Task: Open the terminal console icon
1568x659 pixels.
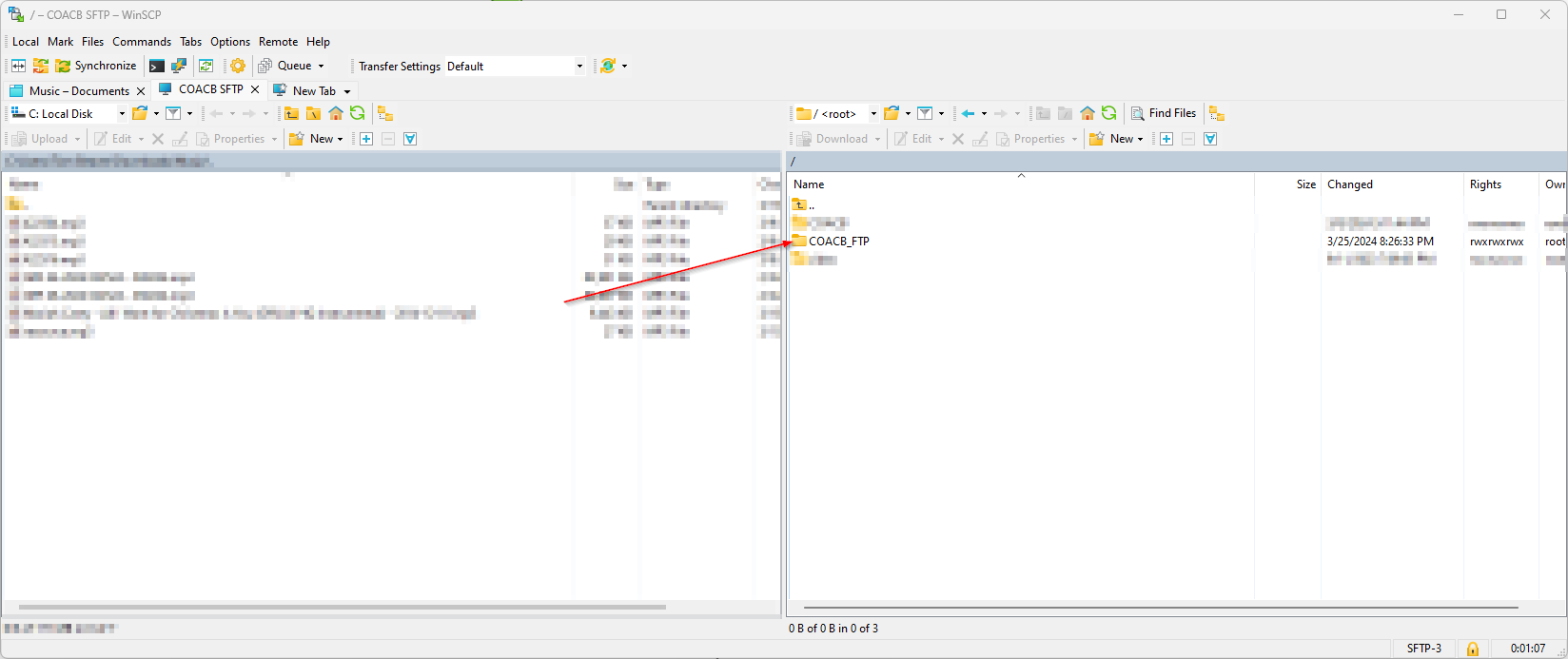Action: 156,66
